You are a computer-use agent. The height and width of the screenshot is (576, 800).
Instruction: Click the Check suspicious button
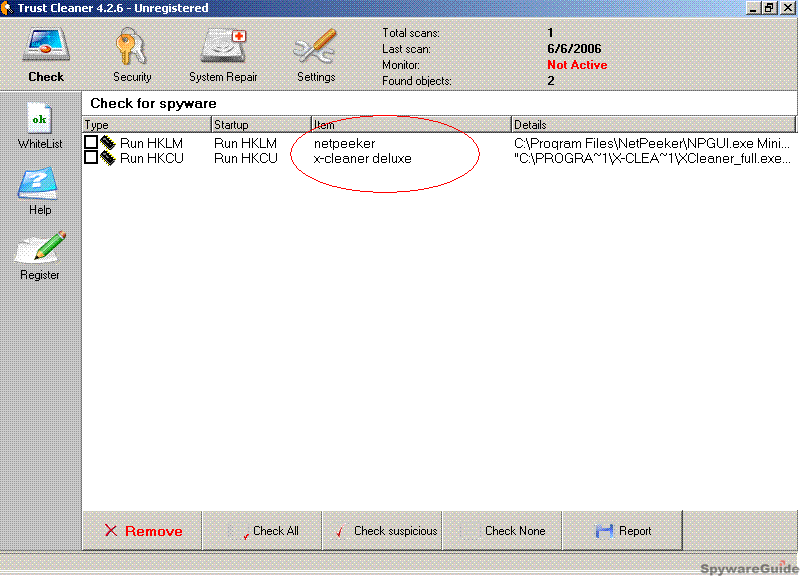pos(382,531)
